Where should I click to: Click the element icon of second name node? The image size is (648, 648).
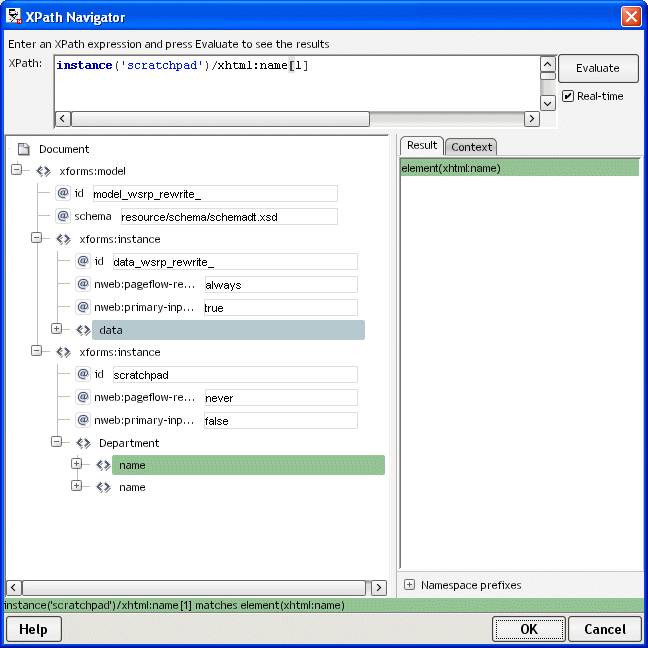click(x=103, y=487)
